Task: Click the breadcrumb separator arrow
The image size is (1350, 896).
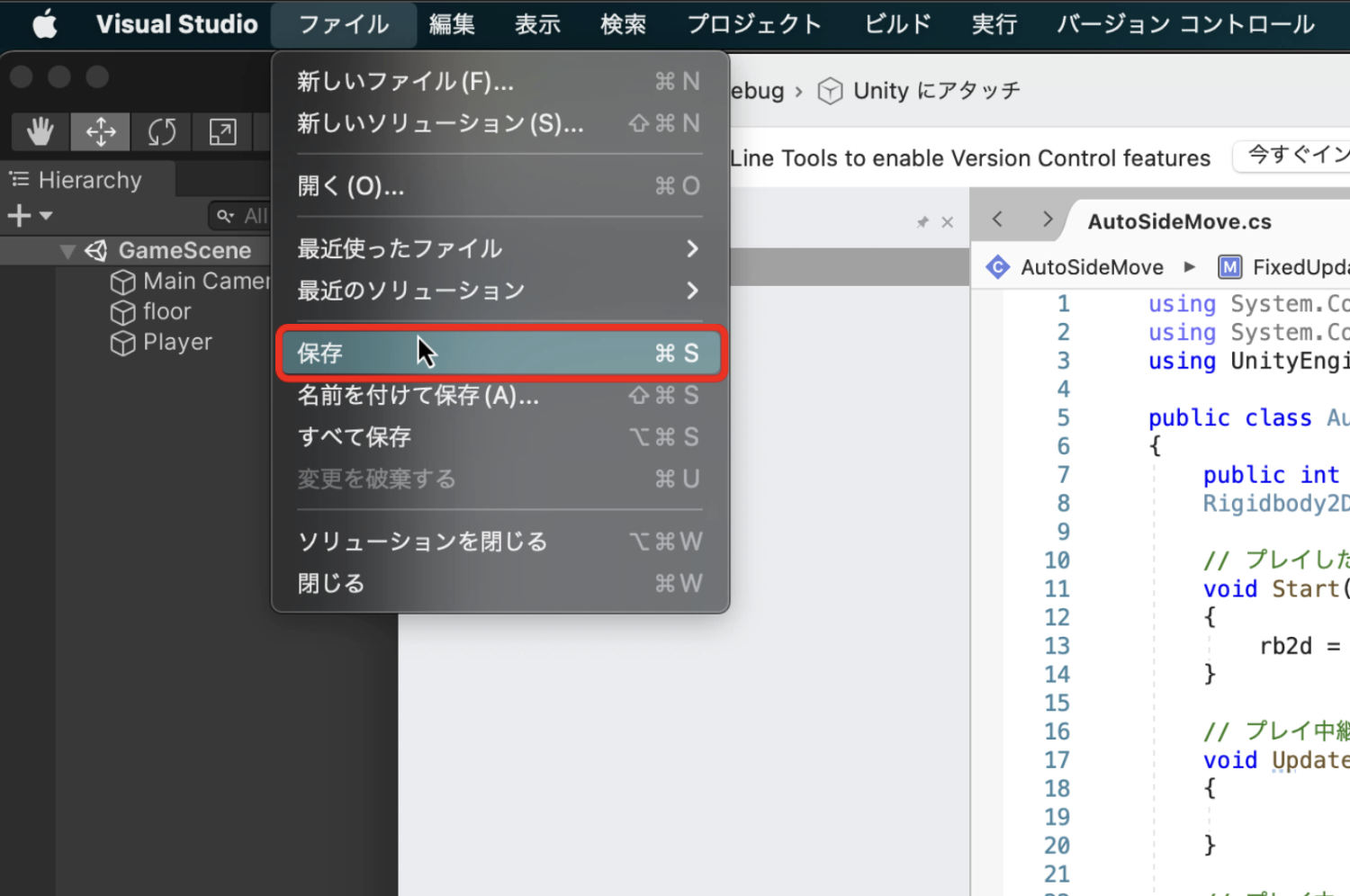Action: pos(1190,267)
